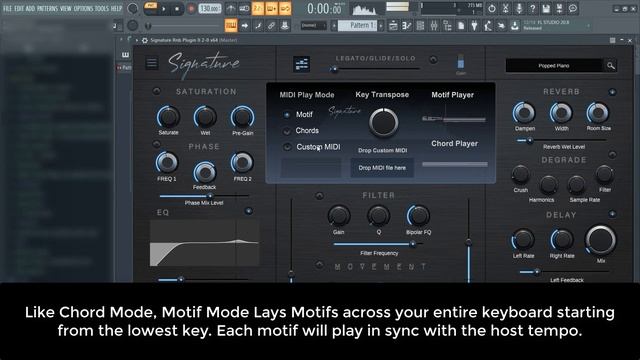Screen dimensions: 640x360
Task: Click the FL Studio record button
Action: (x=191, y=9)
